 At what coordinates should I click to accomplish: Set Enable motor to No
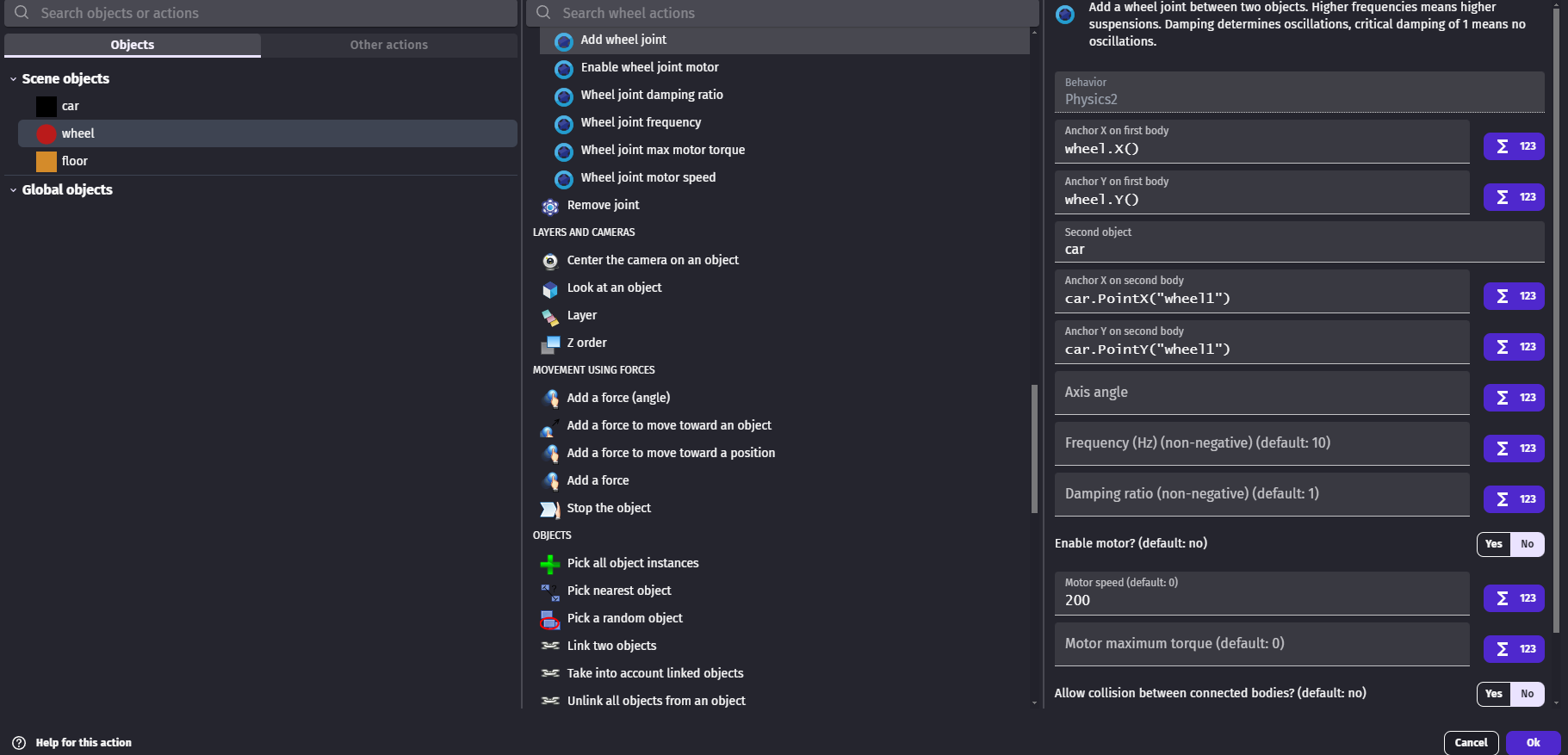tap(1528, 544)
